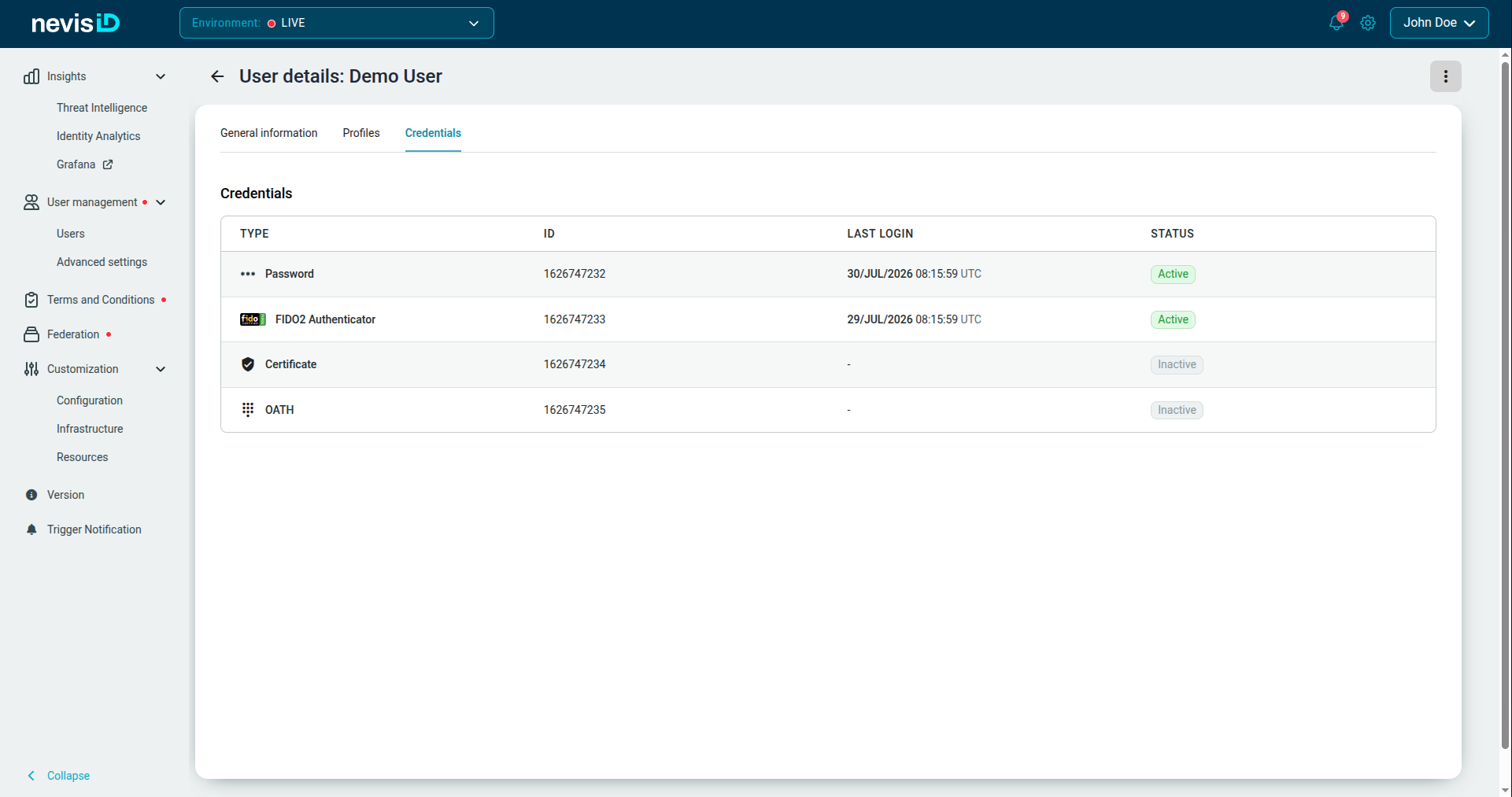1512x797 pixels.
Task: Open Identity Analytics page
Action: pos(98,136)
